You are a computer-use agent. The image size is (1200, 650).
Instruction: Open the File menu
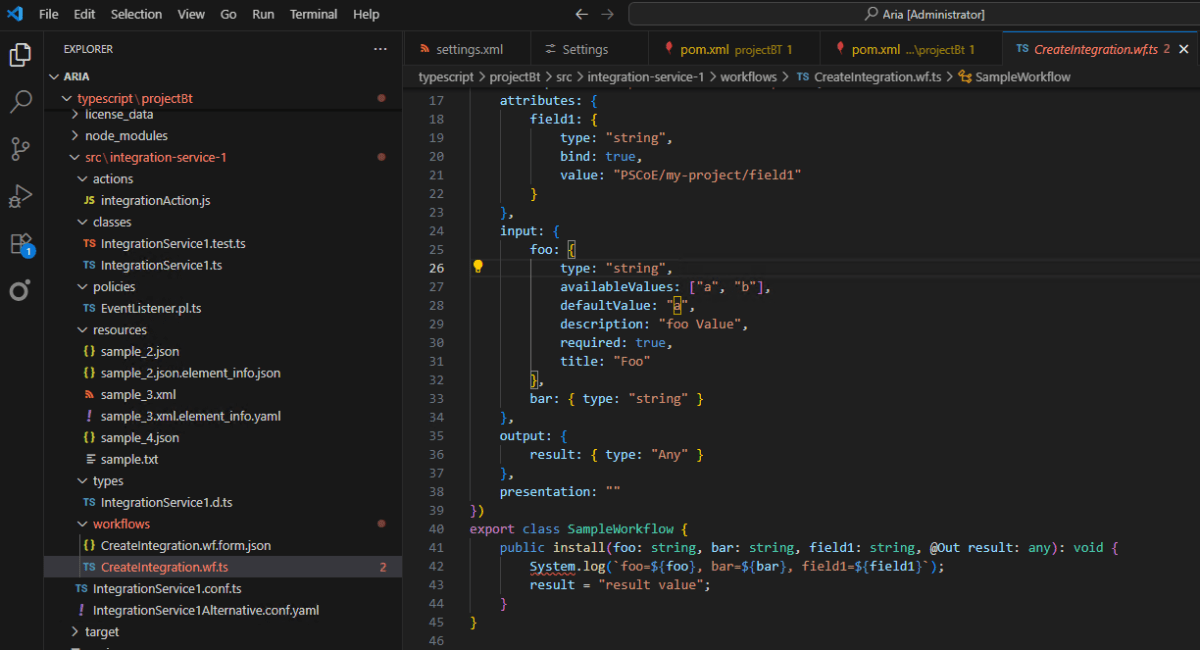pyautogui.click(x=48, y=14)
